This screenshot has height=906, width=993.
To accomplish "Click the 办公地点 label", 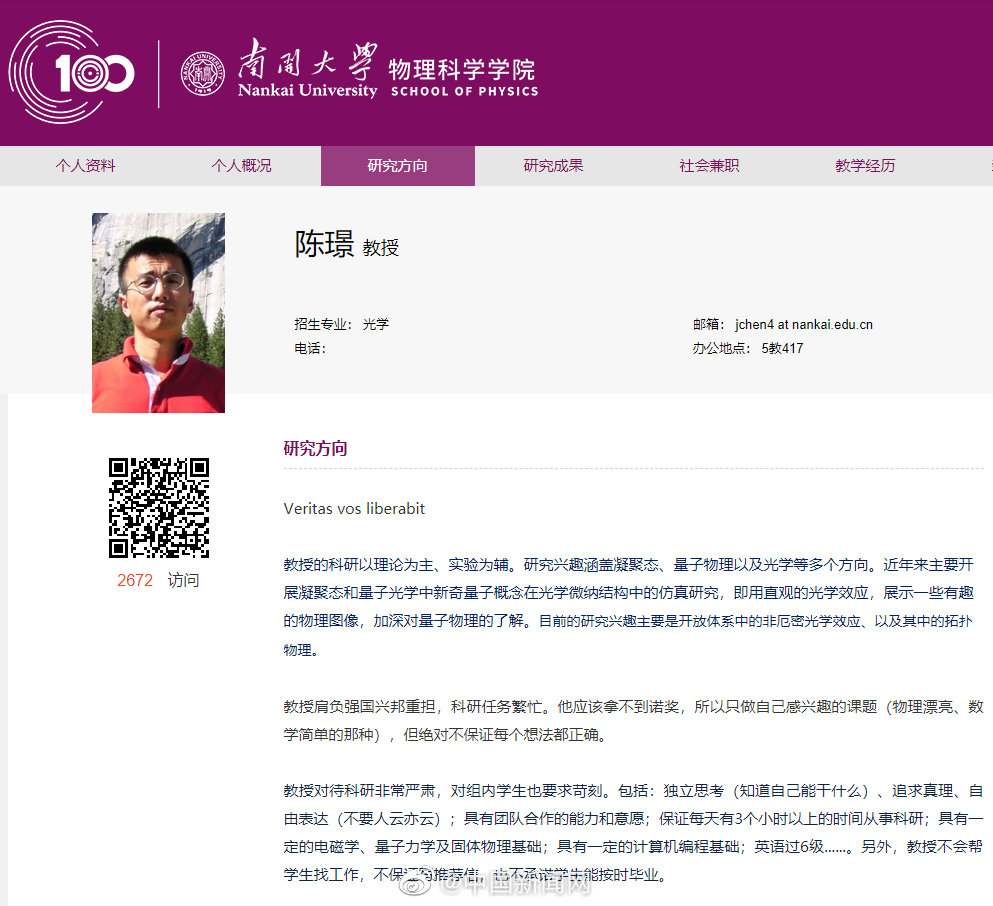I will point(721,348).
